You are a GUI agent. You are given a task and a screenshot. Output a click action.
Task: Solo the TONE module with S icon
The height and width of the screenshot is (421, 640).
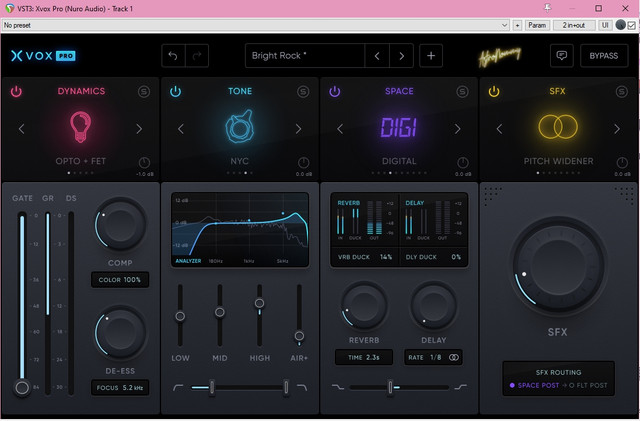303,91
